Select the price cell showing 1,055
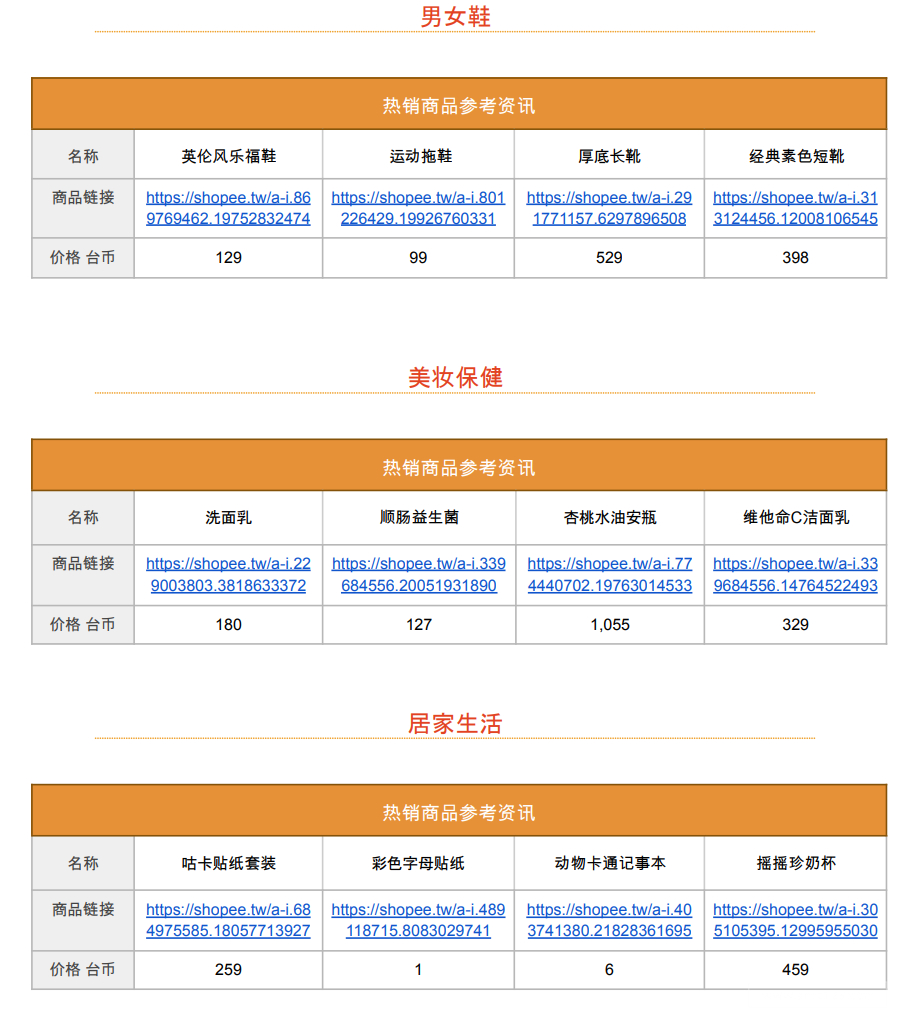This screenshot has width=908, height=1028. pyautogui.click(x=607, y=625)
